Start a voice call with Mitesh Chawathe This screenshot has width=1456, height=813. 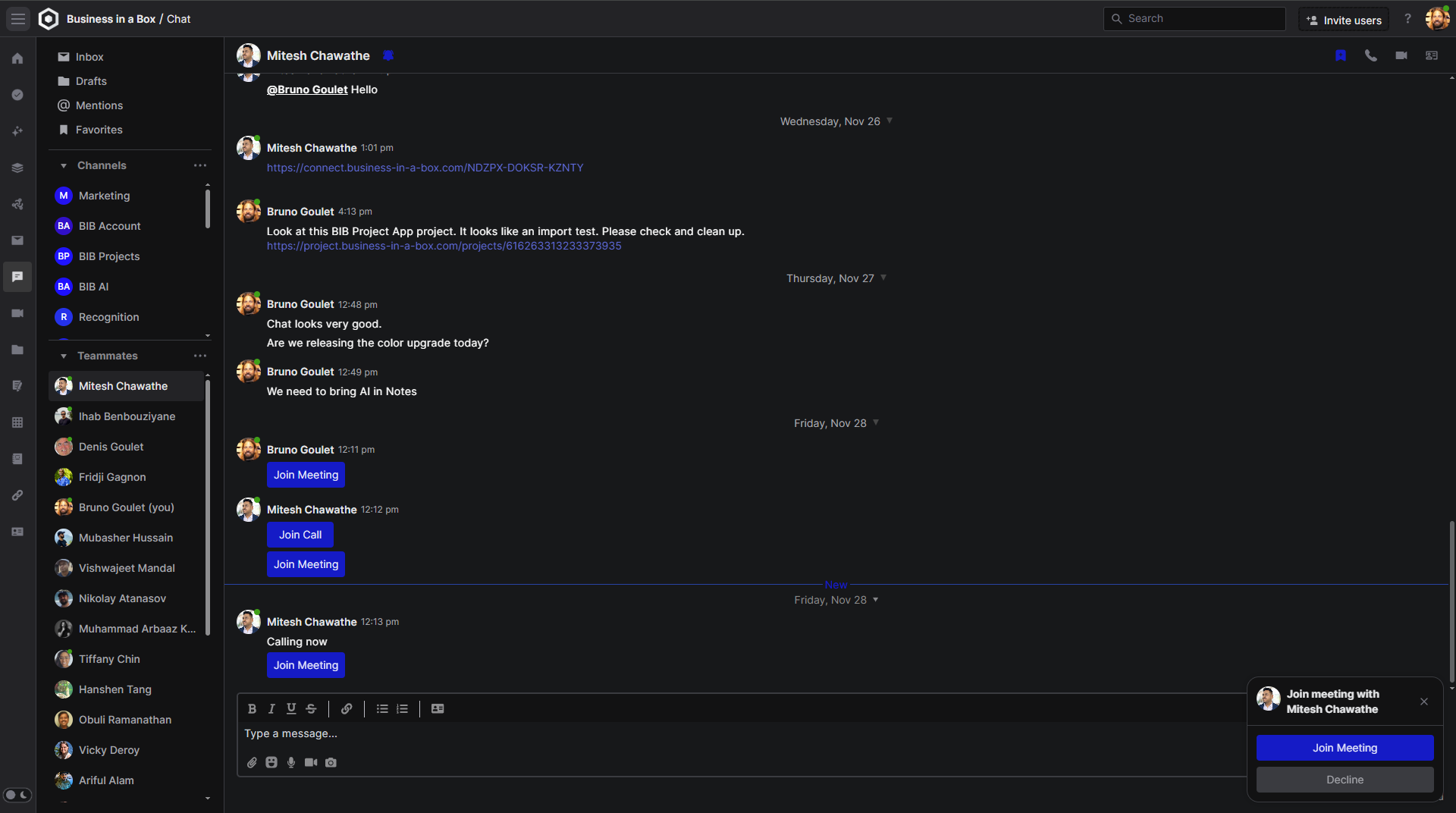(1371, 55)
